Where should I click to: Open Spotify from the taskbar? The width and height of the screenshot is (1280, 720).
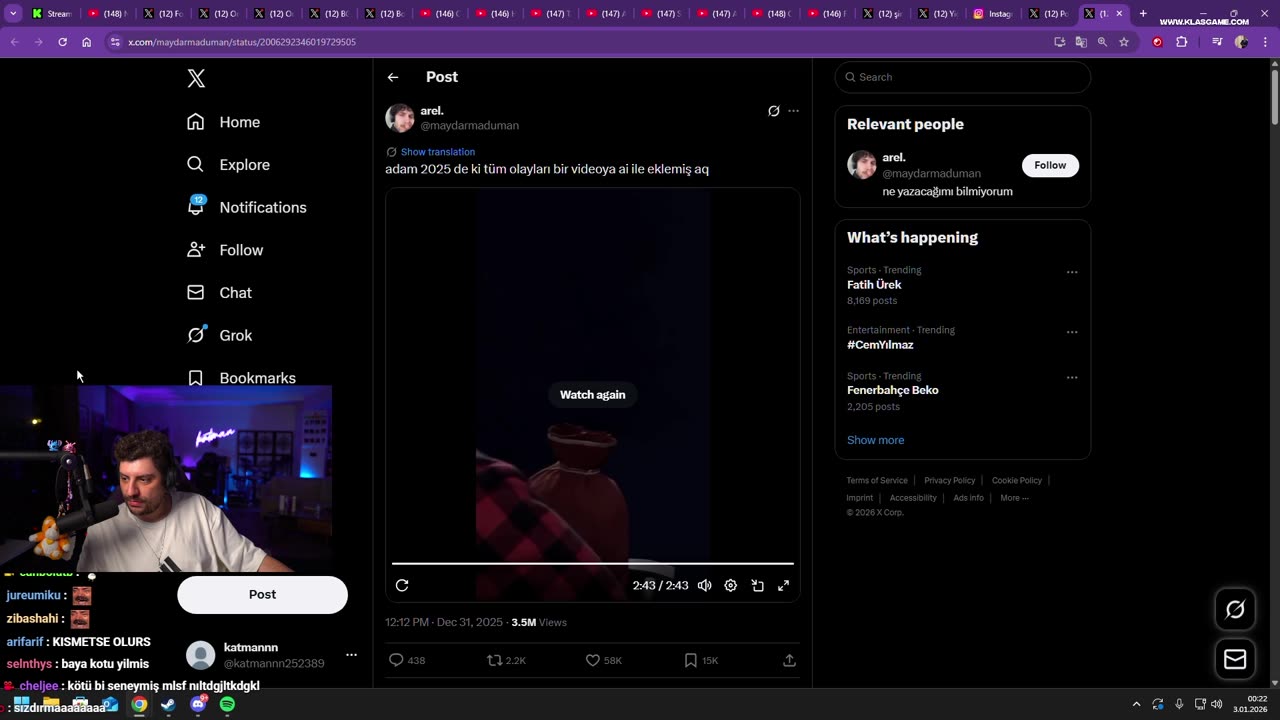point(227,704)
